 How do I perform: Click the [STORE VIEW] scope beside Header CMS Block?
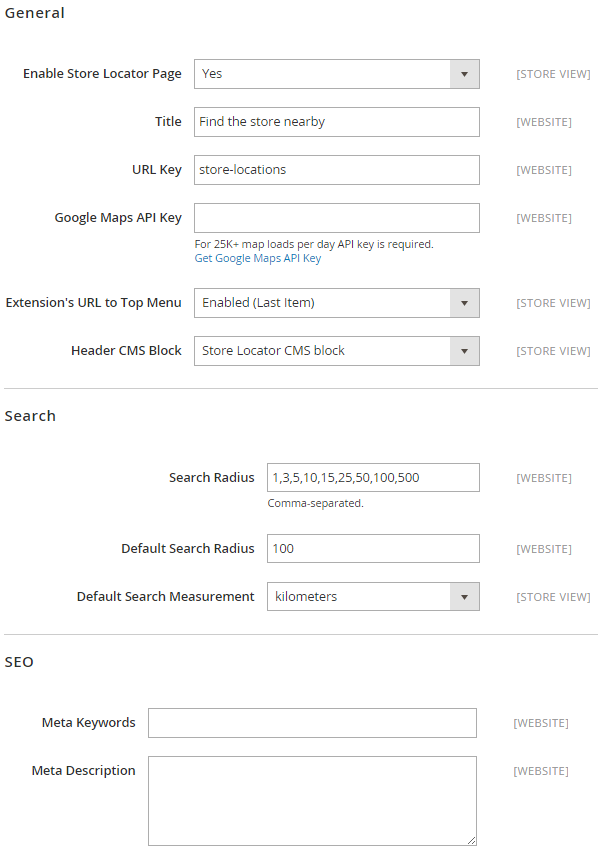click(553, 351)
